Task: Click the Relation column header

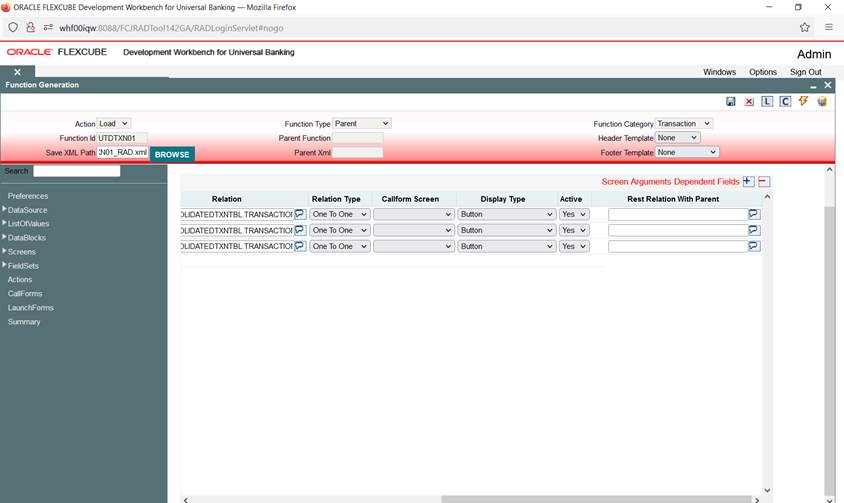Action: (227, 199)
